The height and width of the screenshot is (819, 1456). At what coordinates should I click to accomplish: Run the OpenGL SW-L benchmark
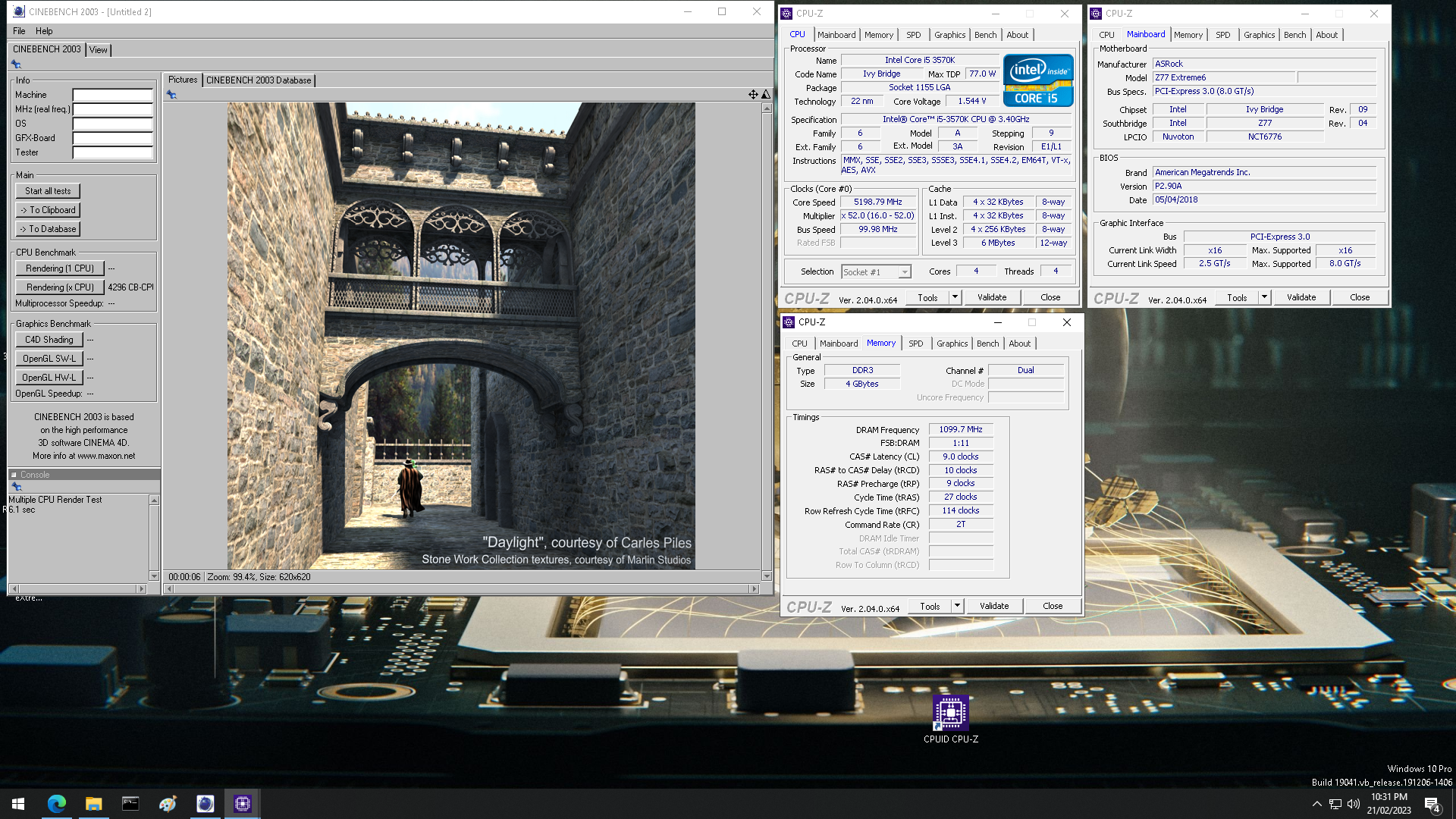point(49,359)
